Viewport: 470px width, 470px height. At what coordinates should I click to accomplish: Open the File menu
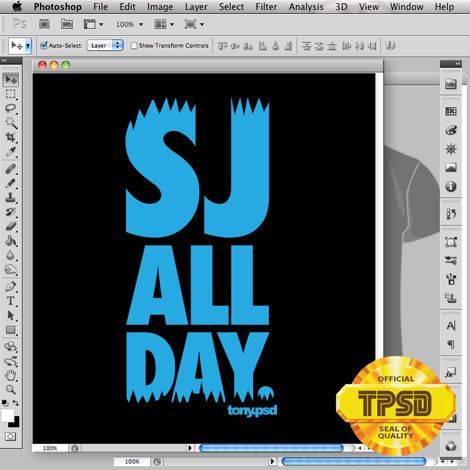[x=100, y=7]
